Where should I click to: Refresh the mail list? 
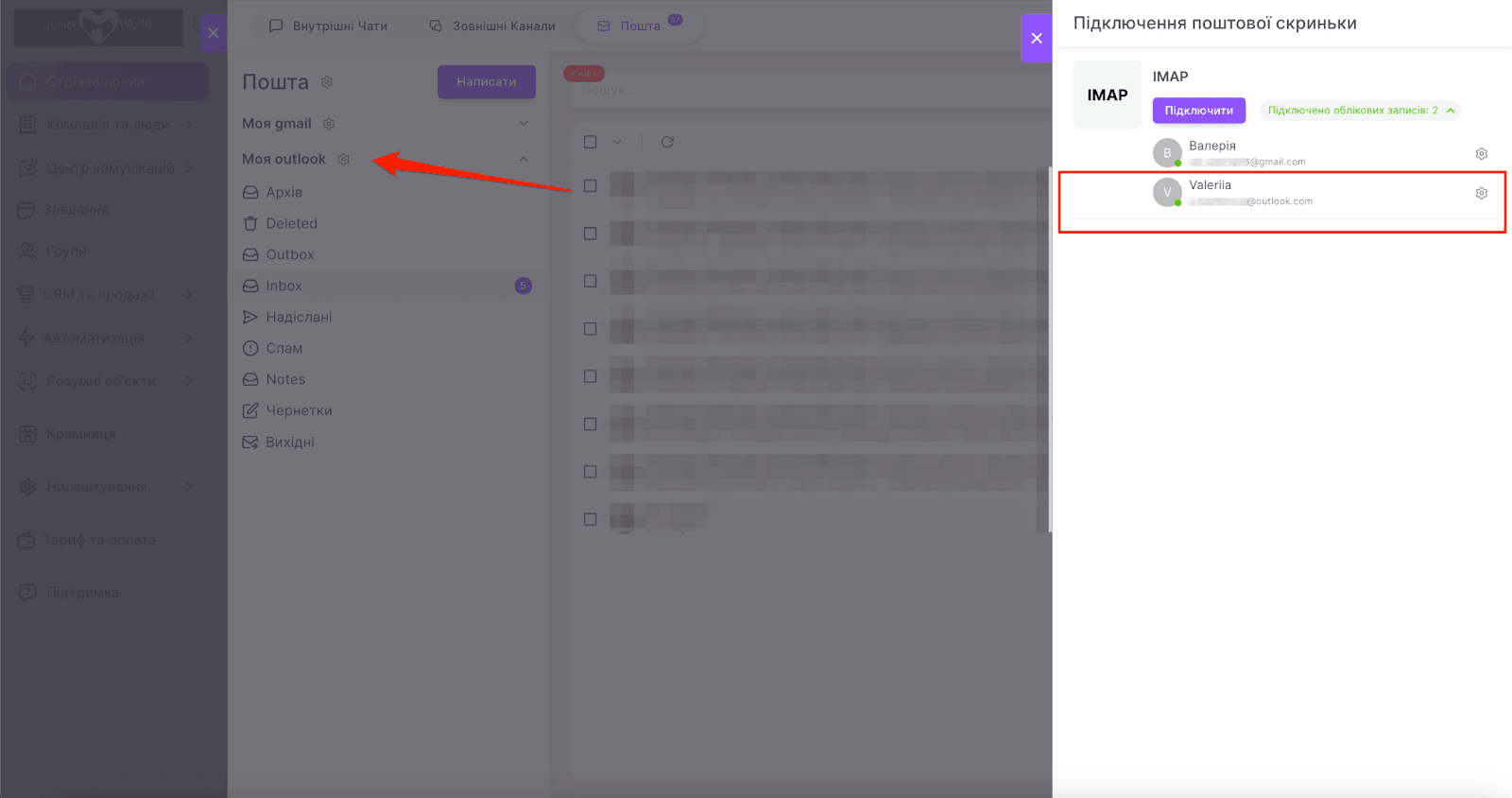pyautogui.click(x=667, y=142)
